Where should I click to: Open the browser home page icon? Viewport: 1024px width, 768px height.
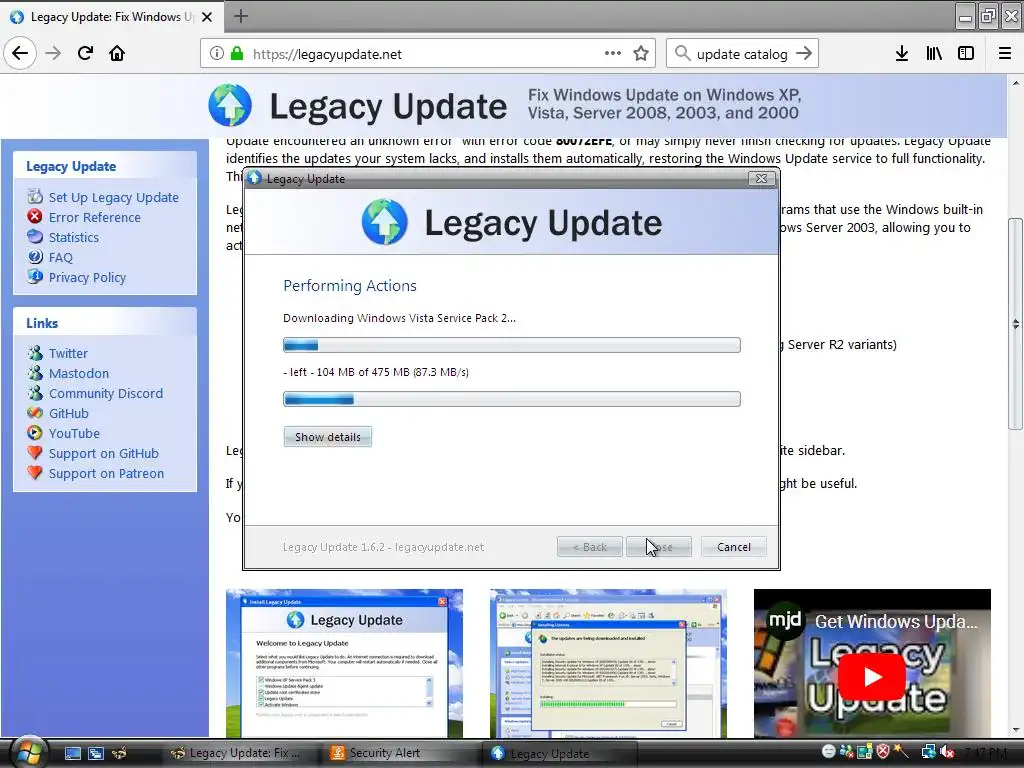pyautogui.click(x=117, y=53)
